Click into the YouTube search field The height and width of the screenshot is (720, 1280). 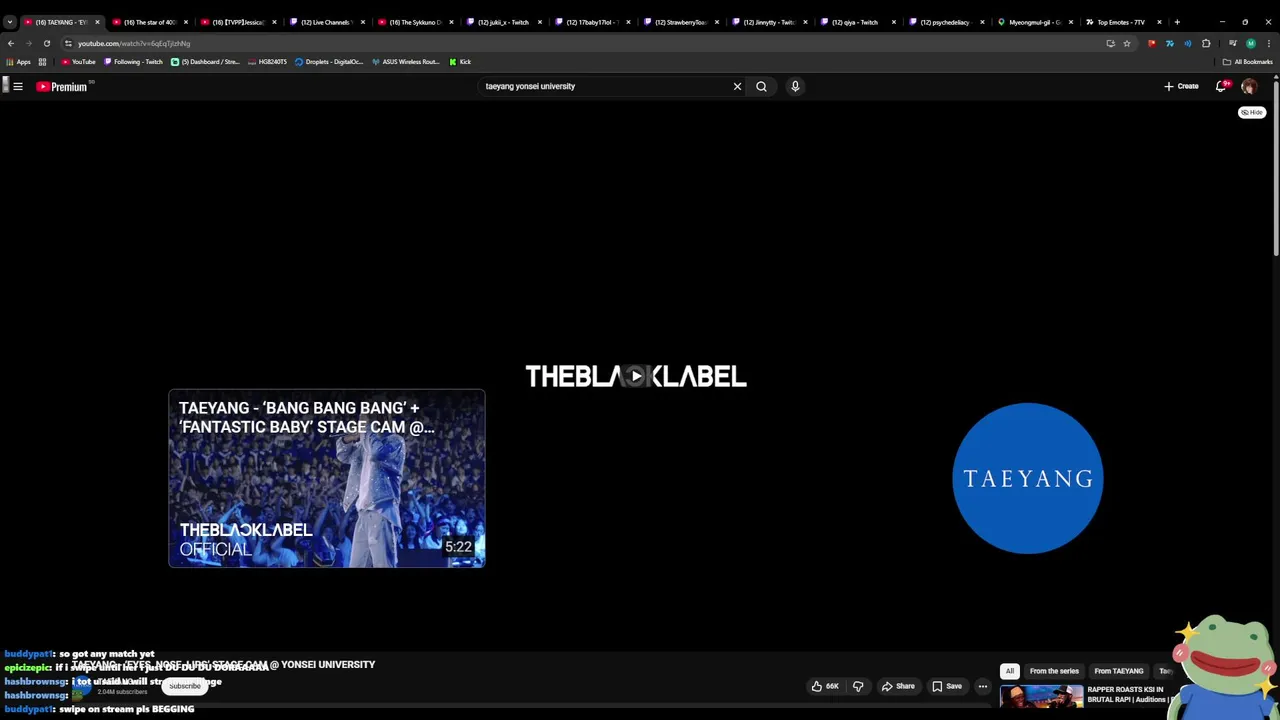605,86
